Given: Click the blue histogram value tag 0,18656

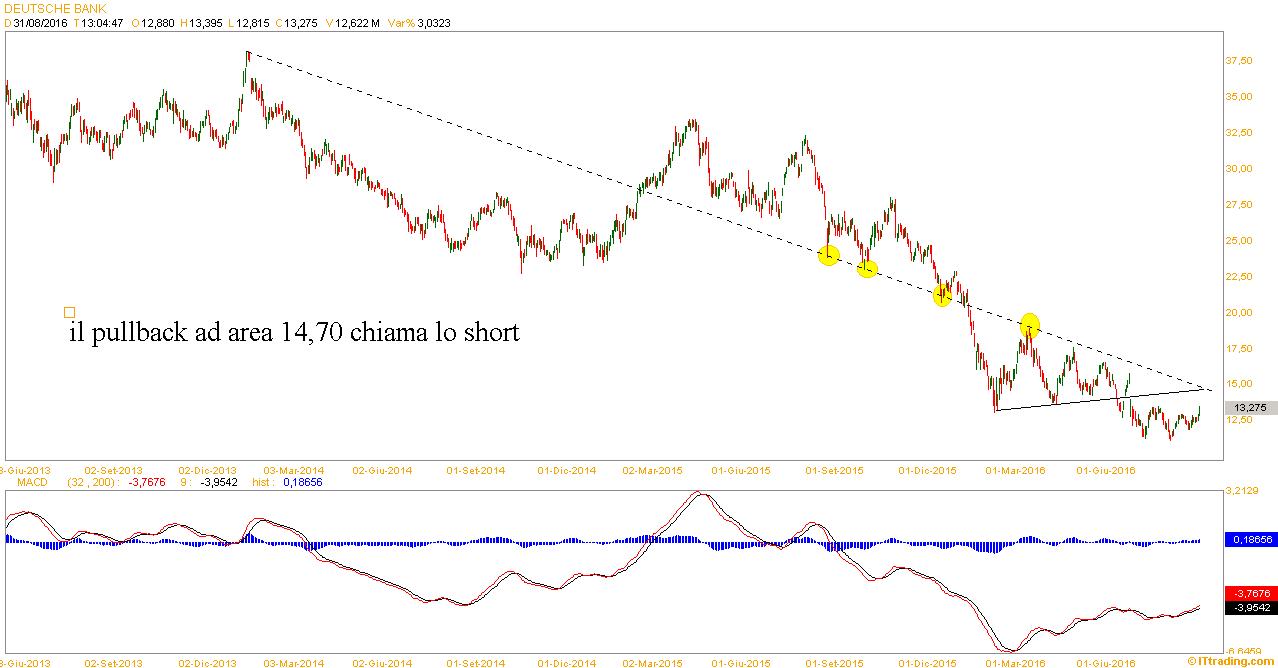Looking at the screenshot, I should pos(1250,539).
